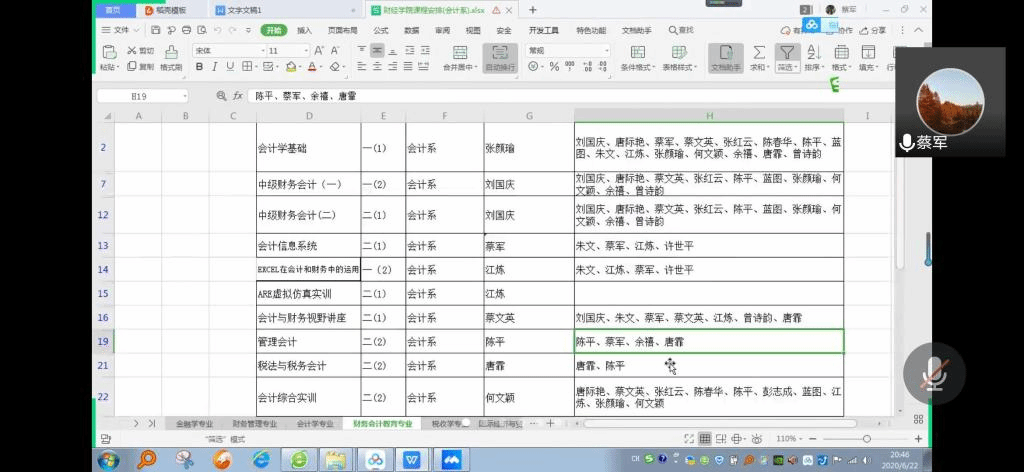This screenshot has width=1024, height=472.
Task: Toggle bold formatting in the ribbon
Action: point(200,67)
